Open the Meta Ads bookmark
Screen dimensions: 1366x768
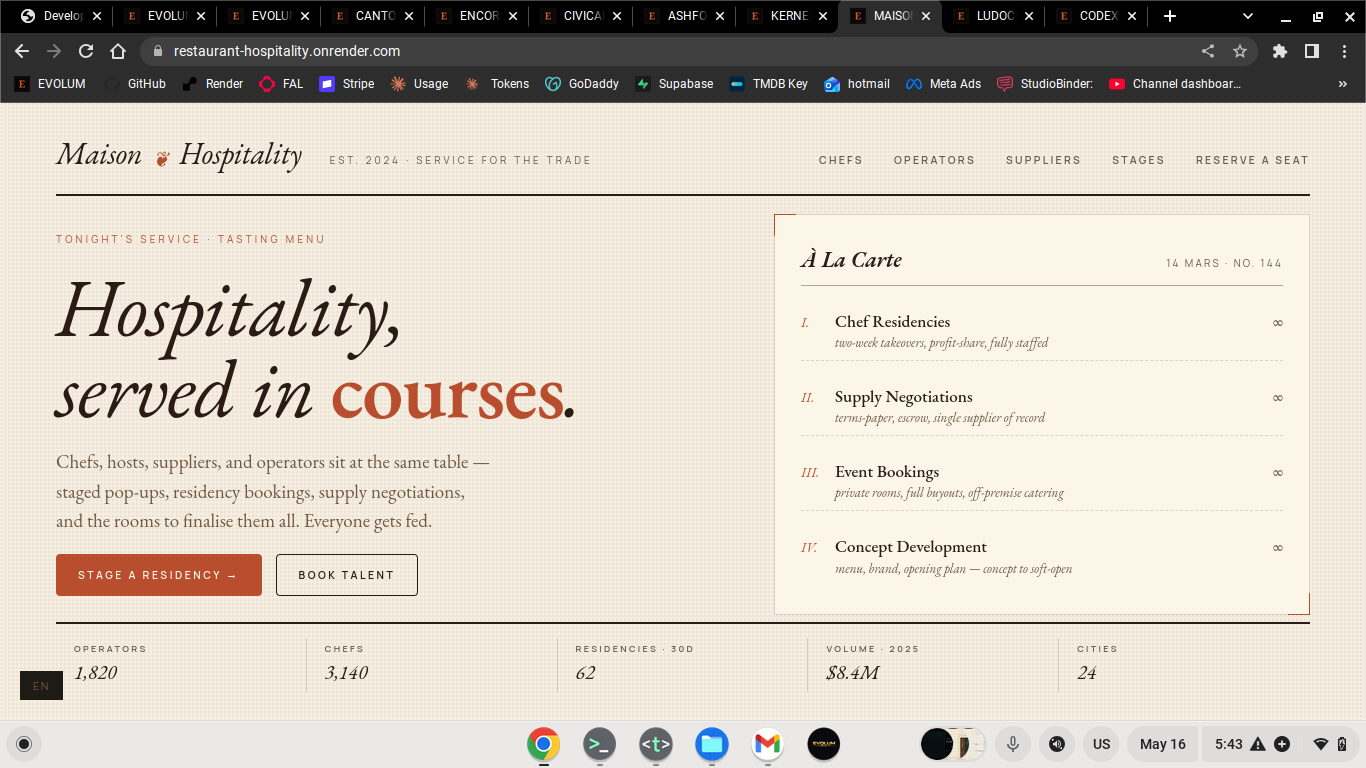pyautogui.click(x=943, y=84)
